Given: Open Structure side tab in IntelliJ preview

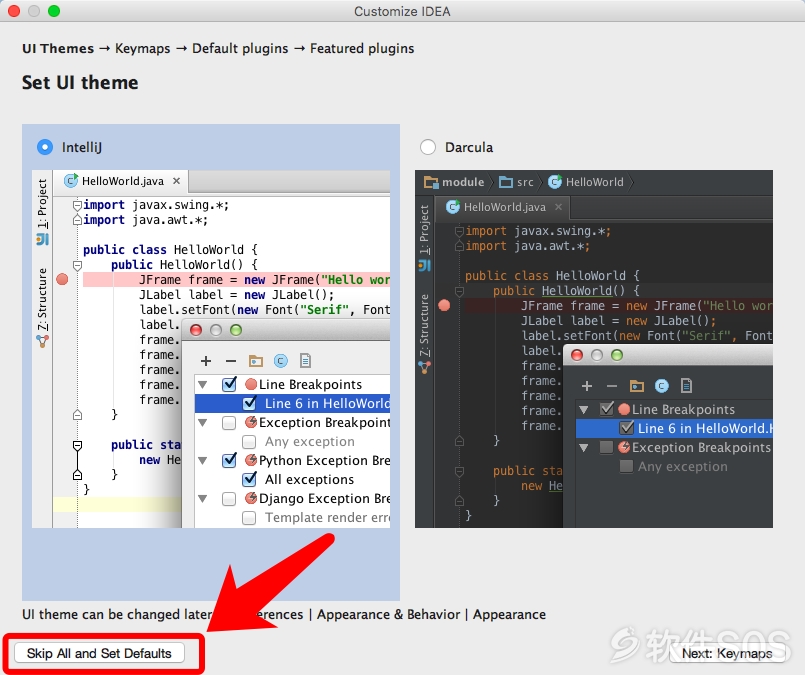Looking at the screenshot, I should pyautogui.click(x=42, y=307).
